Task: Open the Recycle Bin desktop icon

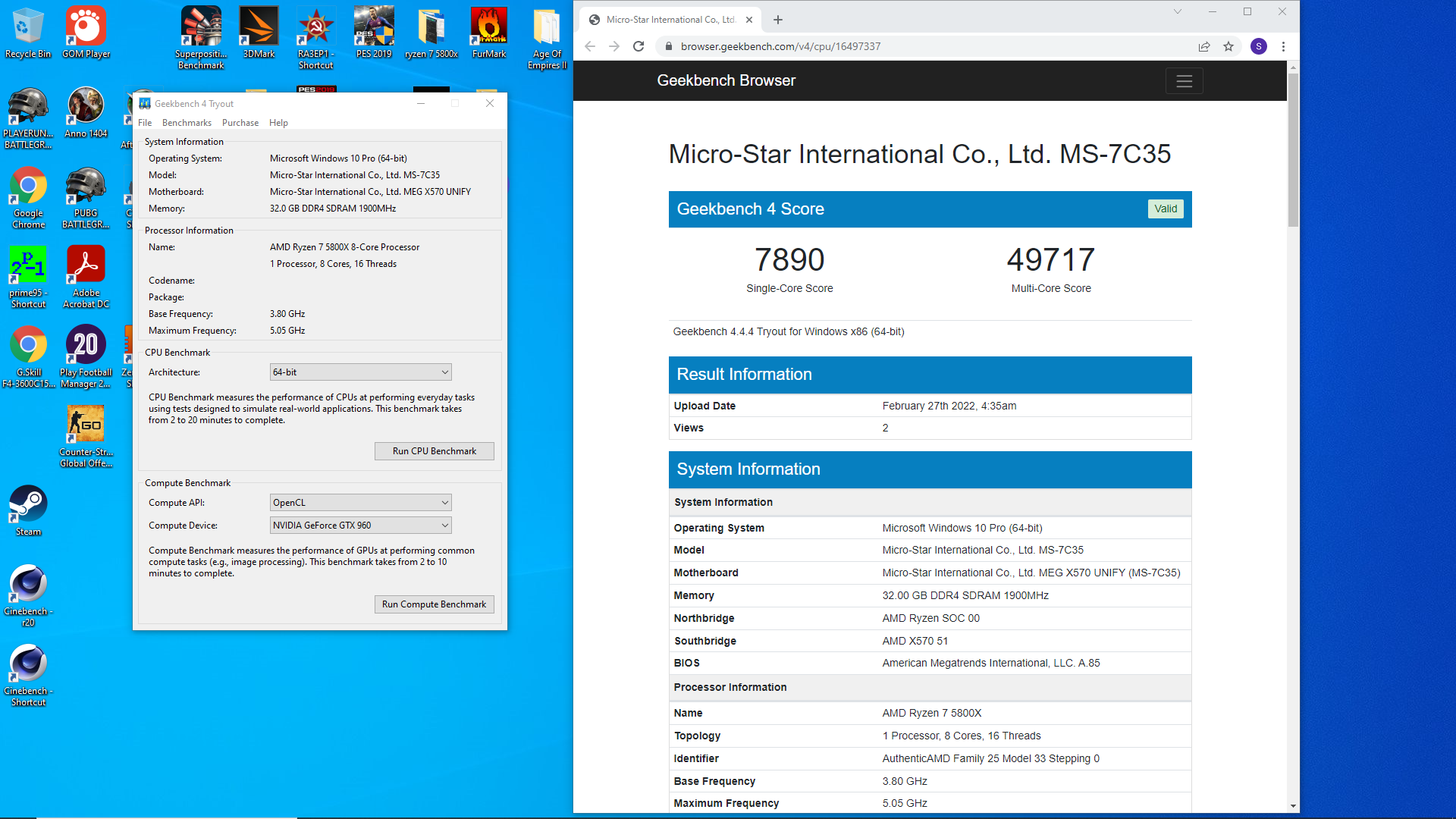Action: click(28, 33)
